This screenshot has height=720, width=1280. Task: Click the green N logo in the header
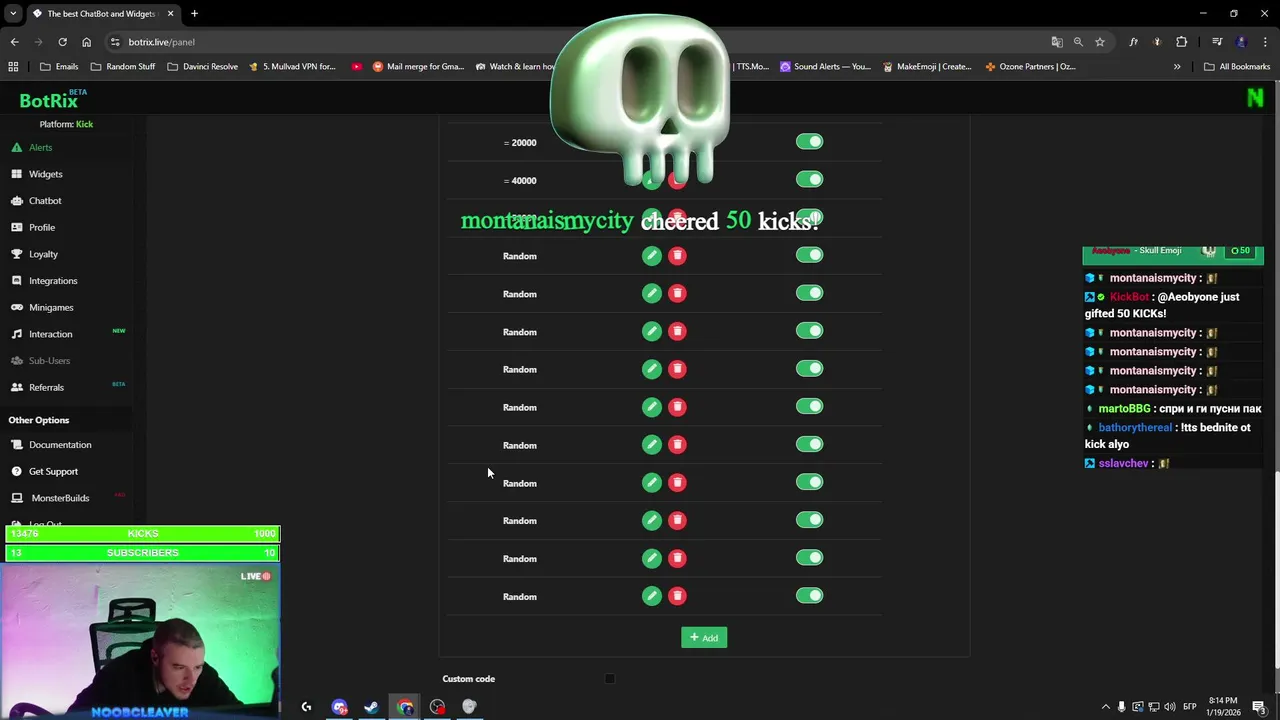pos(1255,97)
